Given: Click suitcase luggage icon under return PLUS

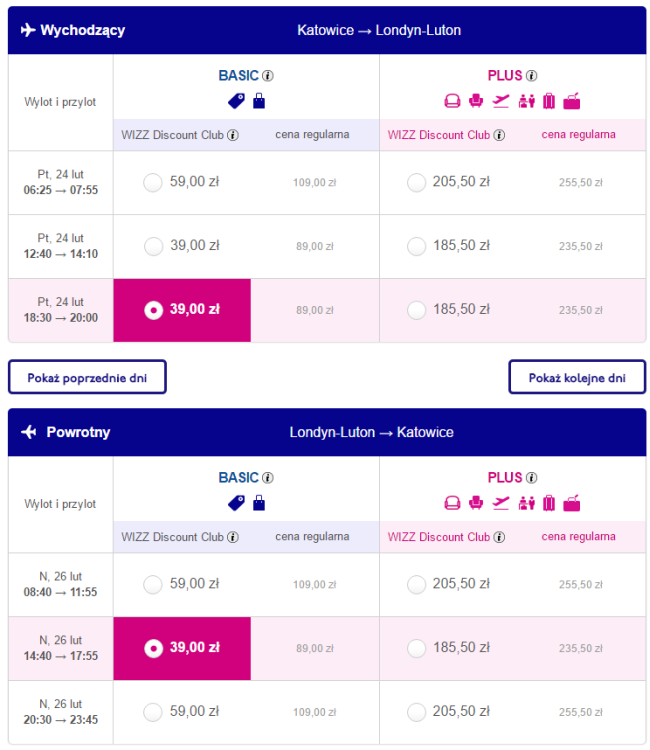Looking at the screenshot, I should click(549, 503).
